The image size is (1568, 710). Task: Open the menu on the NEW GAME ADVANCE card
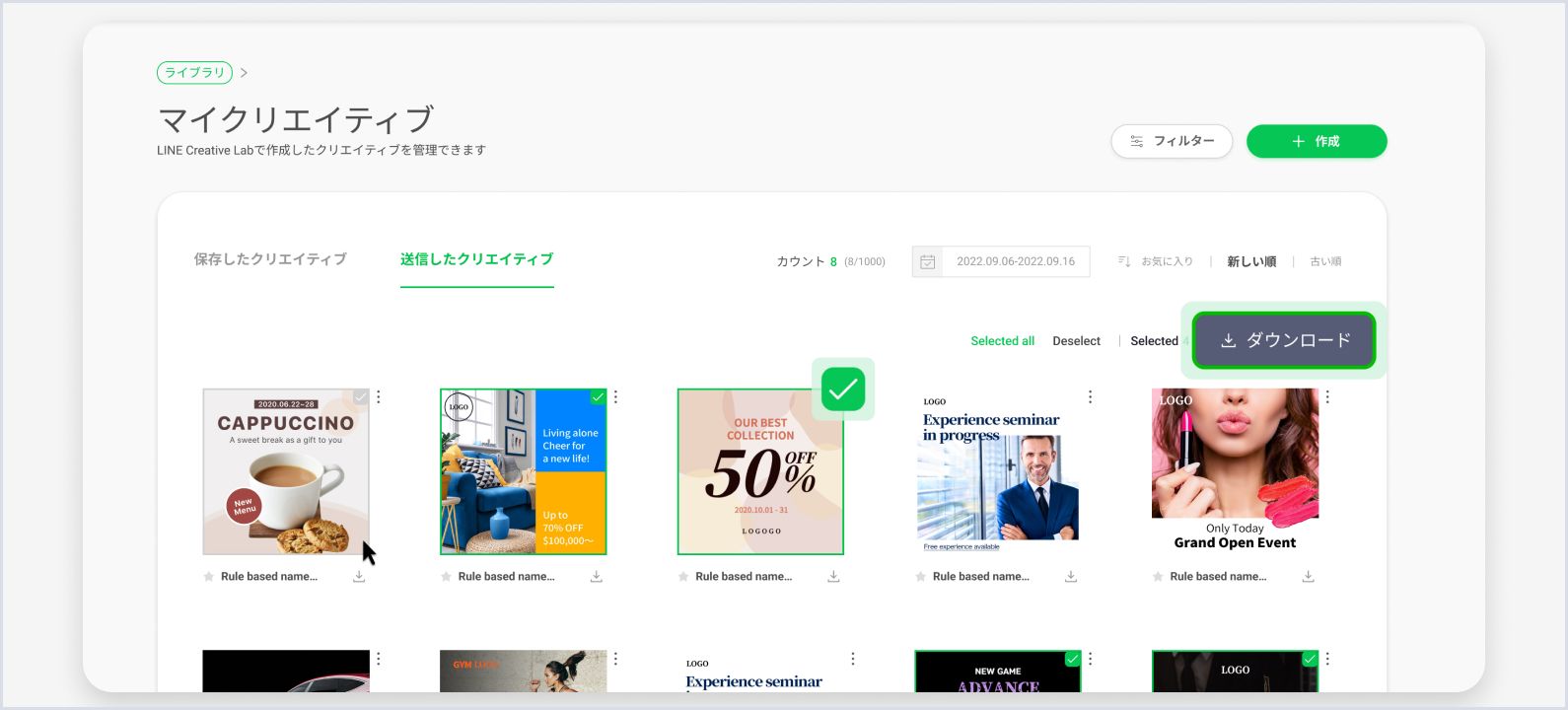[x=1090, y=659]
